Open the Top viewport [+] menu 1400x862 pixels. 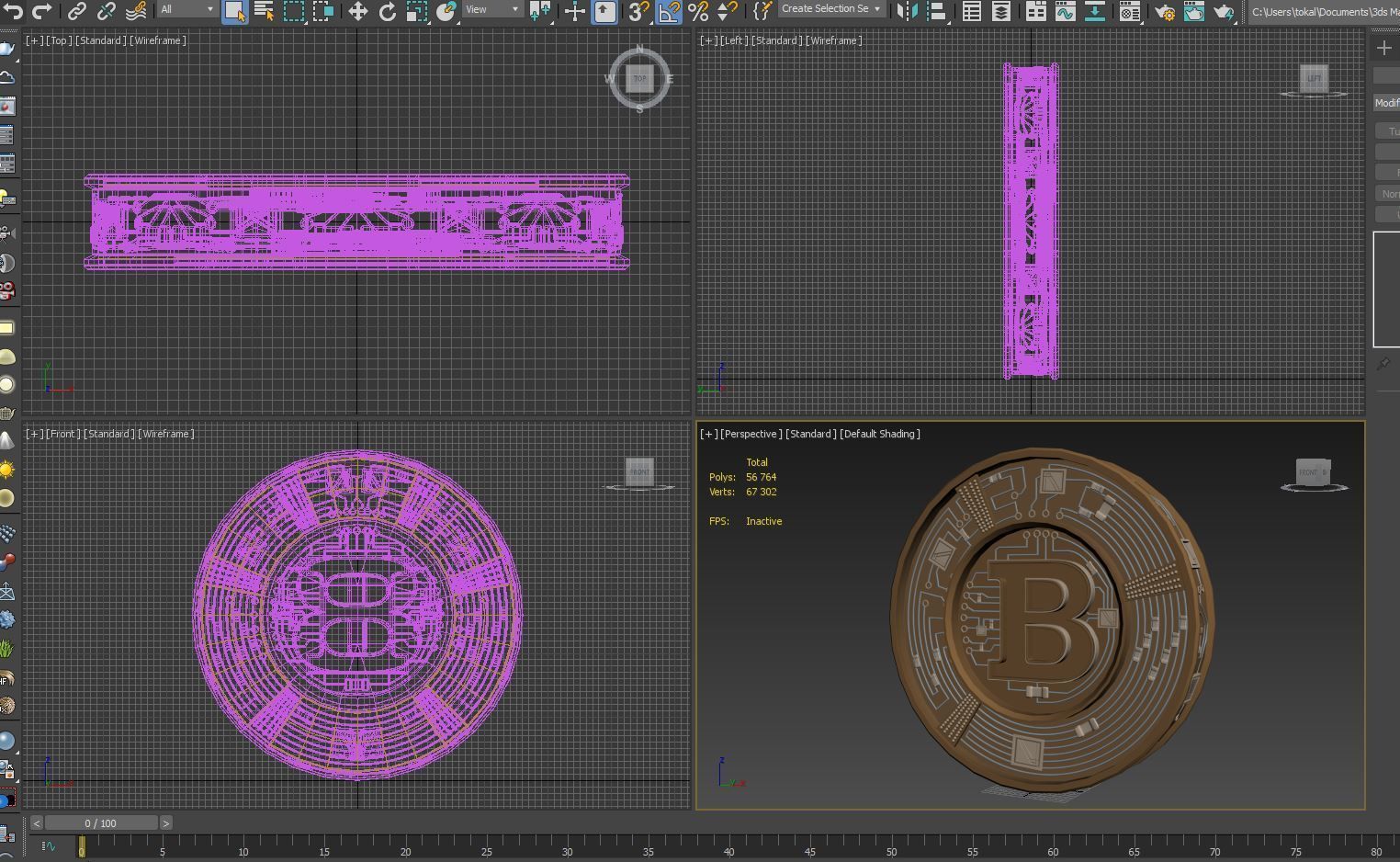tap(33, 40)
